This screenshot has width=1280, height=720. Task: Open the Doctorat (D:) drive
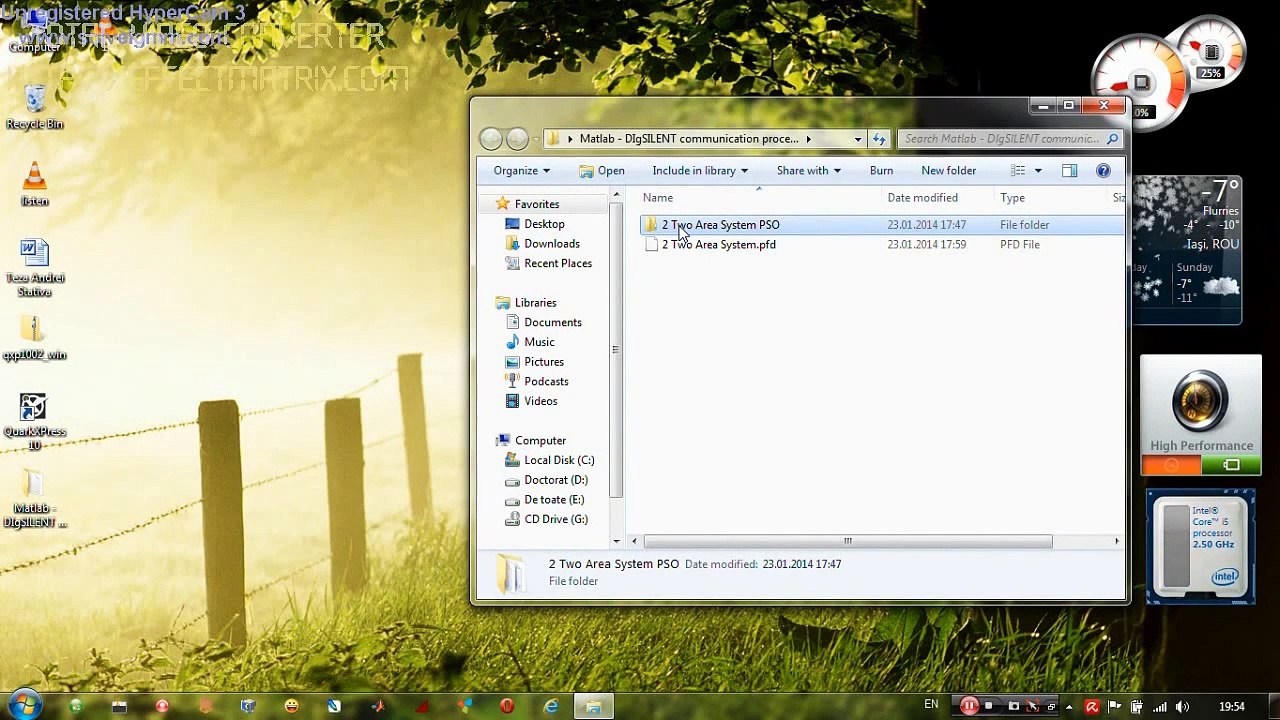556,480
